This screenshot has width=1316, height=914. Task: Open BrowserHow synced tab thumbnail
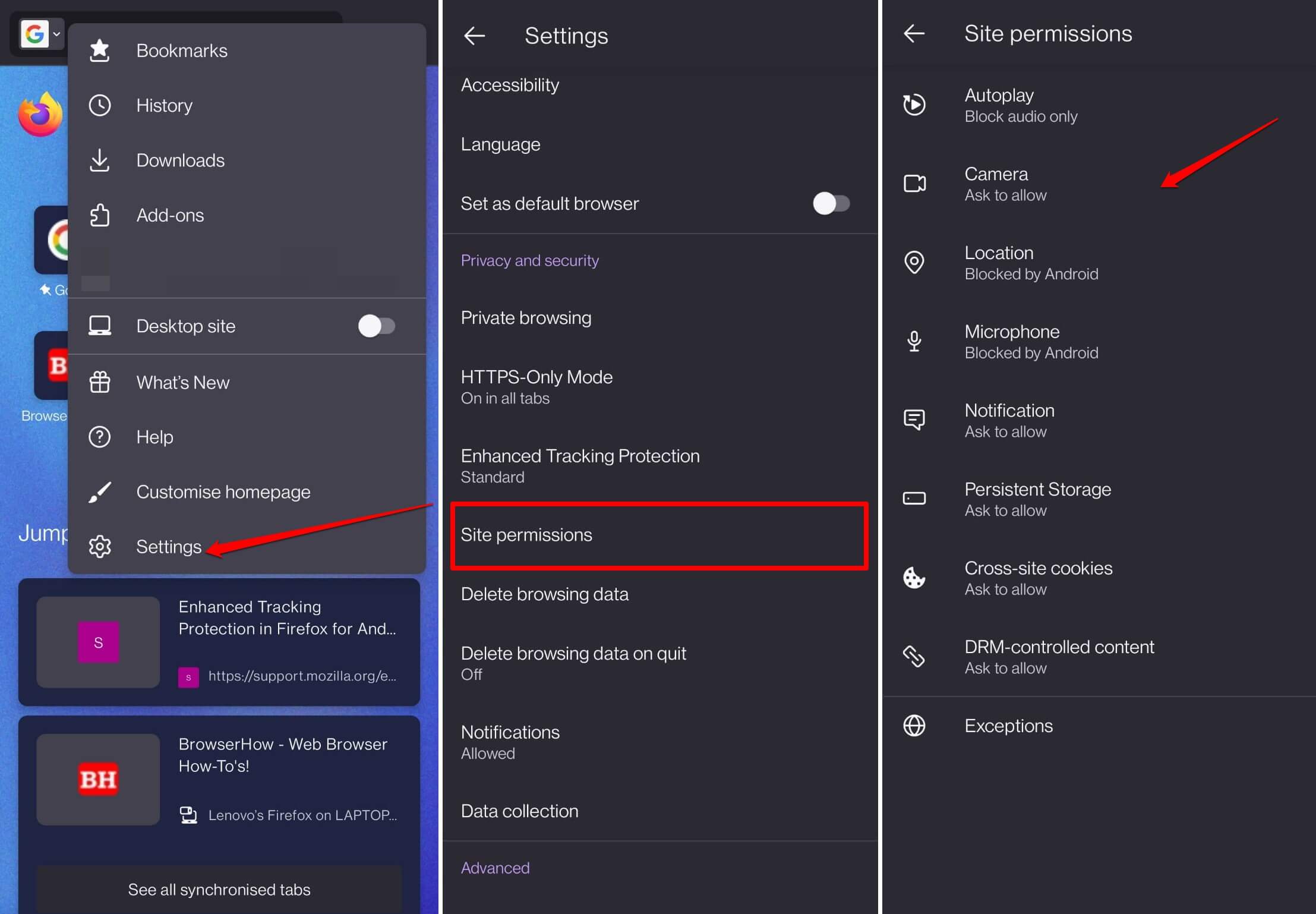[98, 779]
